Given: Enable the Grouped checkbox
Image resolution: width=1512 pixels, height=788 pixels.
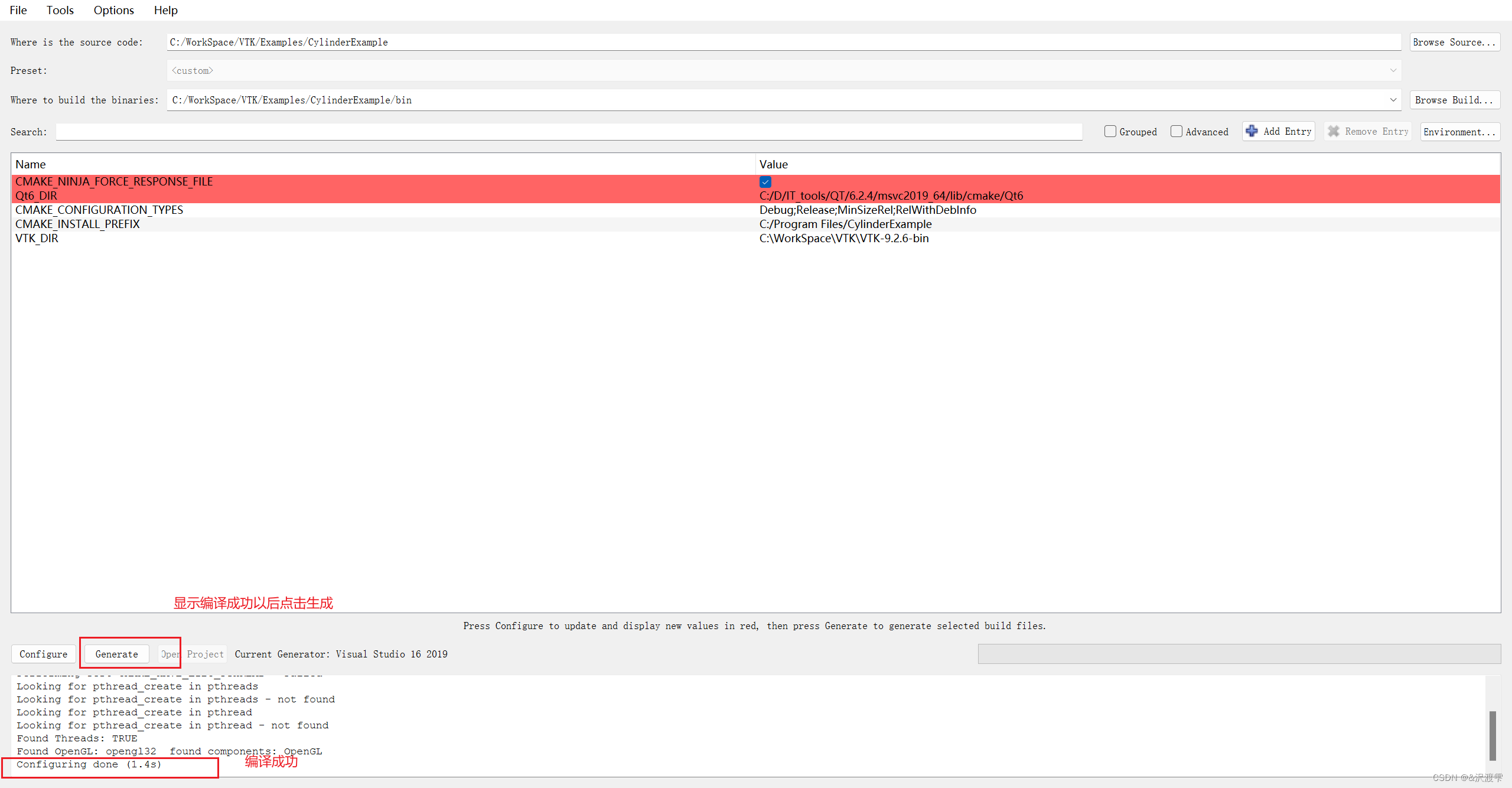Looking at the screenshot, I should tap(1110, 131).
